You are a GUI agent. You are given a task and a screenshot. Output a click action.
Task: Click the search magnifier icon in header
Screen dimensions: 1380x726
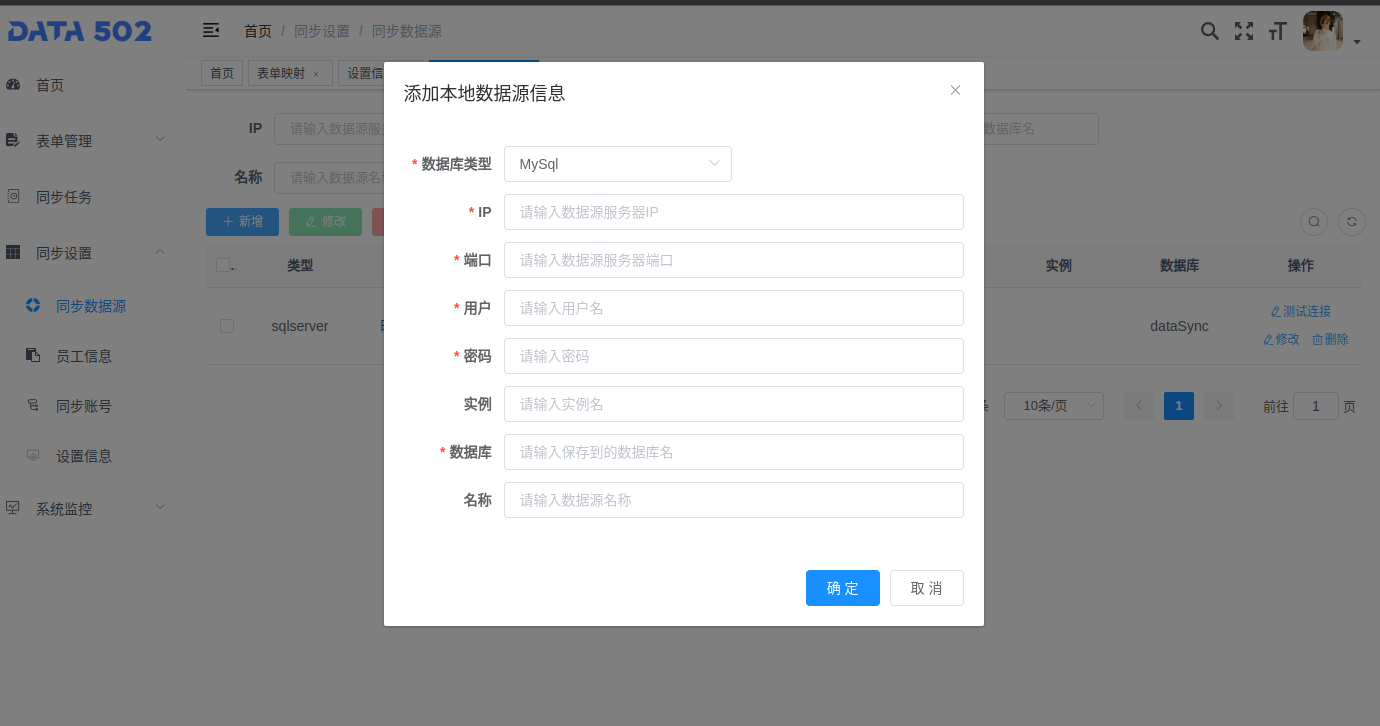[1209, 31]
